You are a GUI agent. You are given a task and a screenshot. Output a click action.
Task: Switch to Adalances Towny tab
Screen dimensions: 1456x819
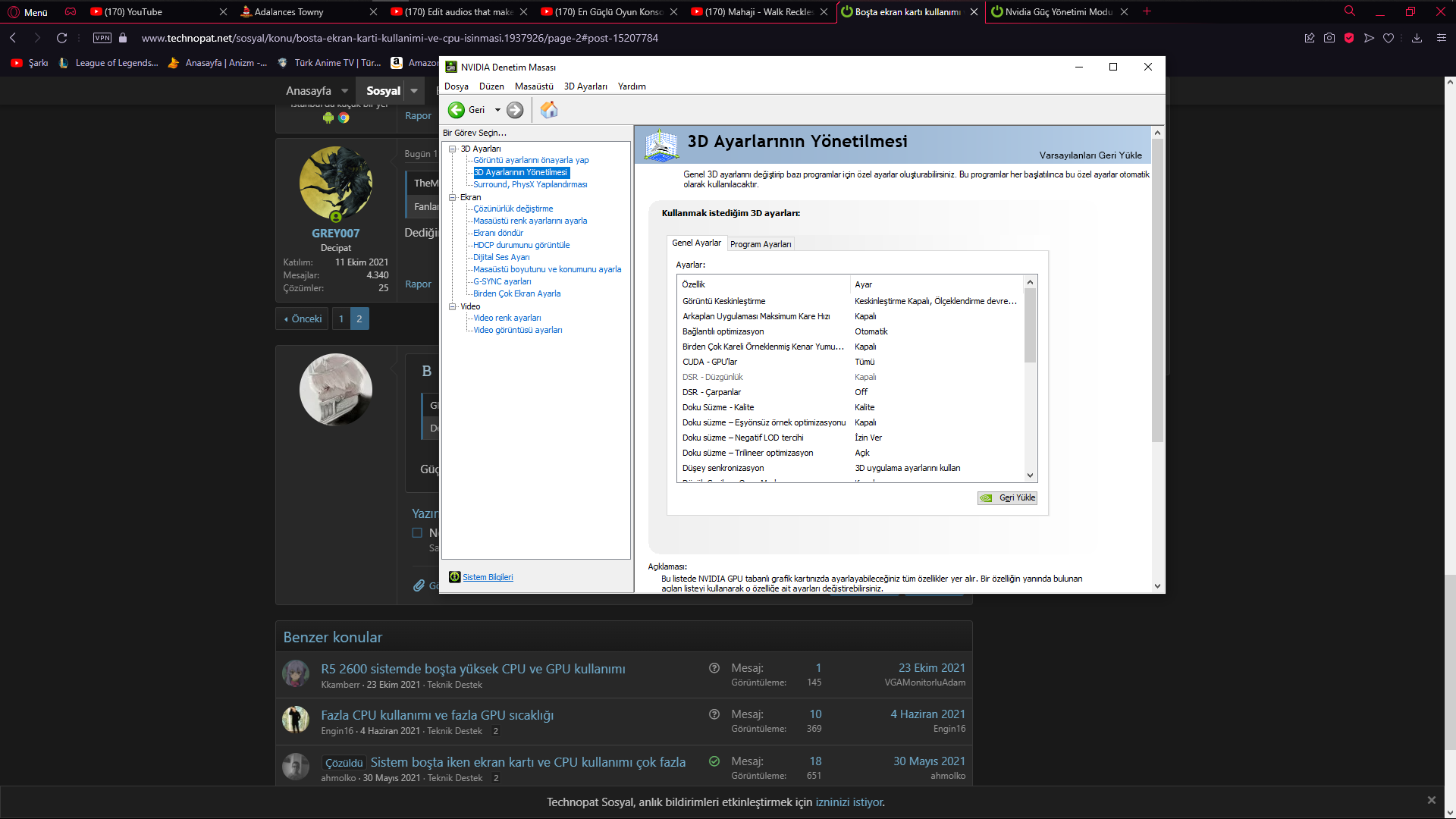pos(308,12)
